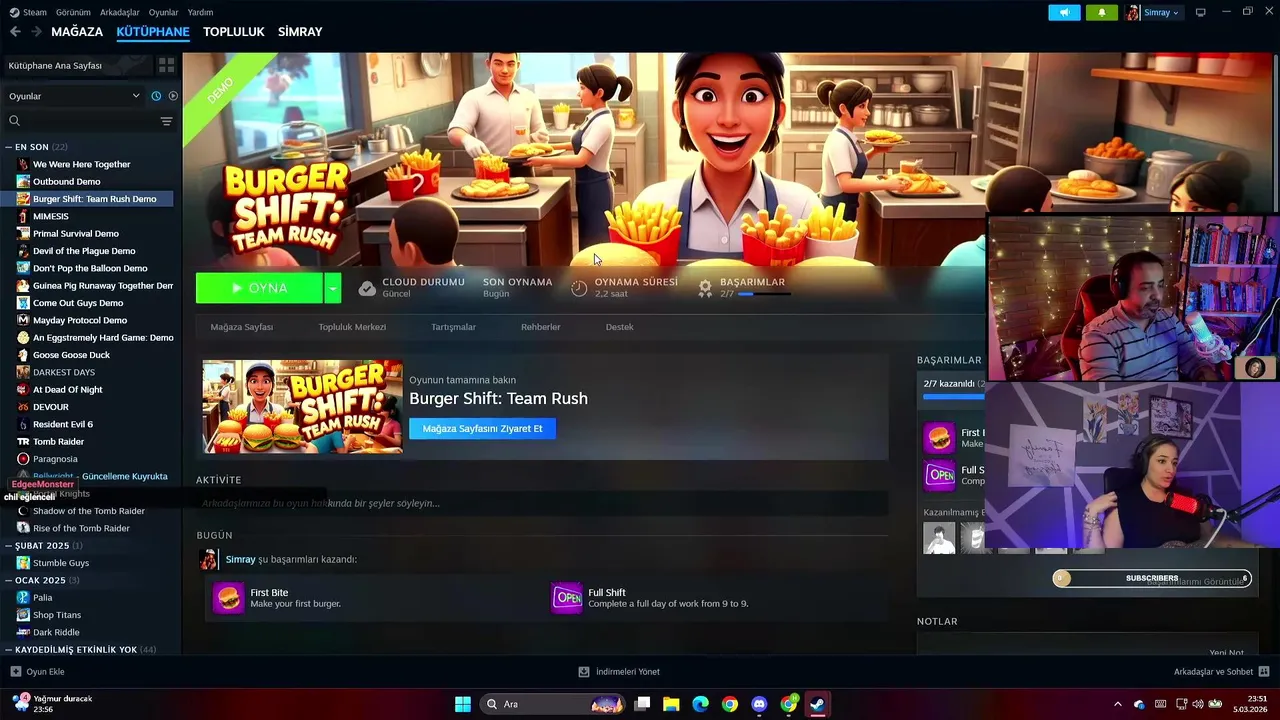The width and height of the screenshot is (1280, 720).
Task: Switch to Big Picture mode monitor icon
Action: 1201,12
